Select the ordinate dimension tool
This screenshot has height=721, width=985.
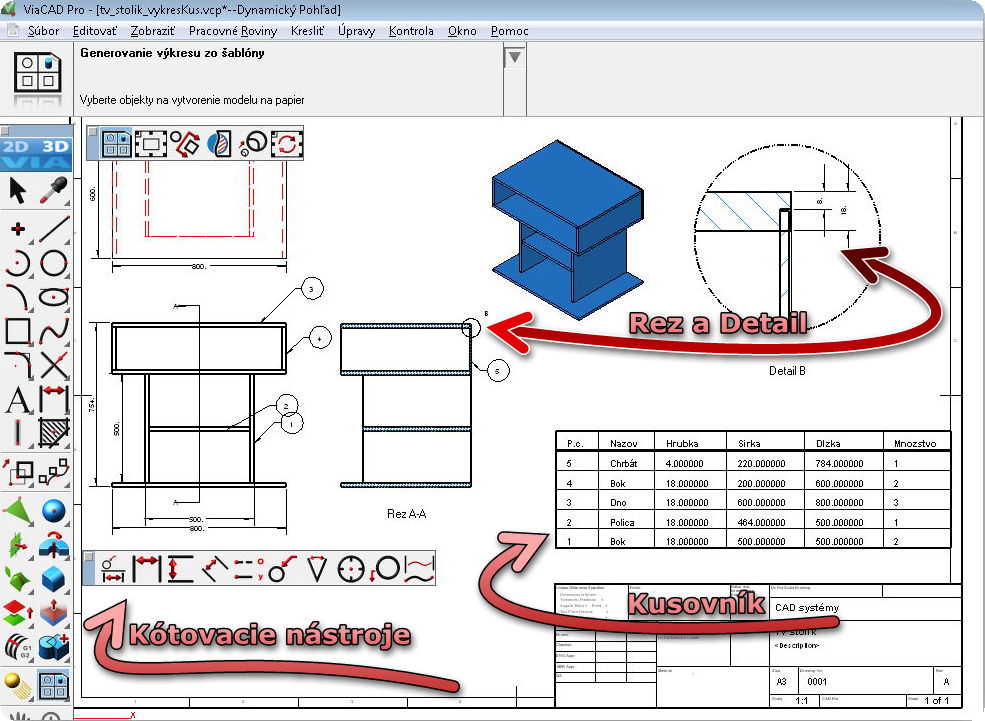coord(249,568)
